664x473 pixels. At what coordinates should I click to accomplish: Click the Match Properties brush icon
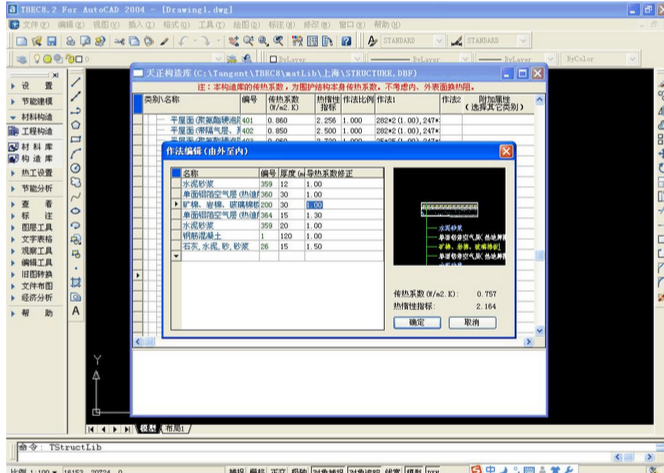point(164,41)
